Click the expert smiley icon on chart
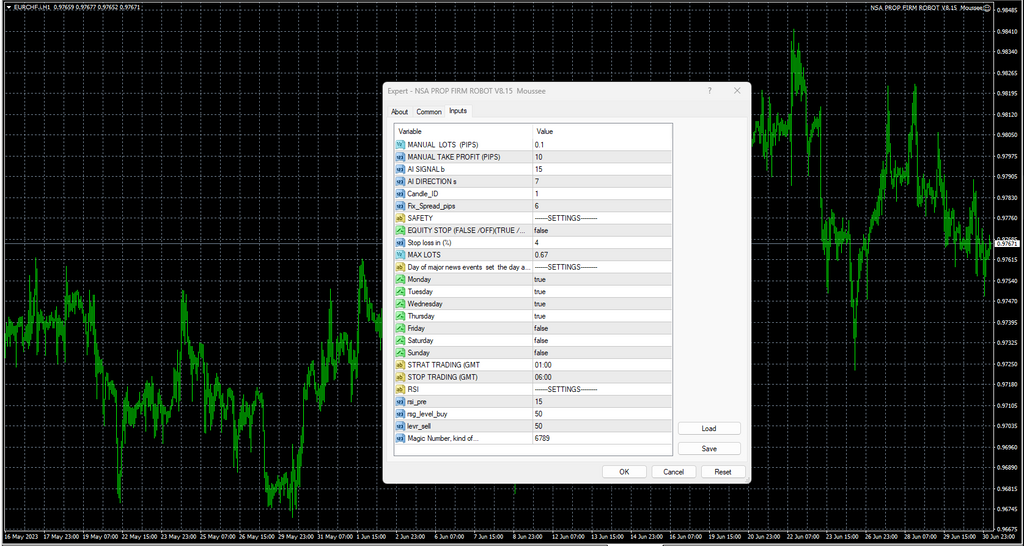 coord(988,8)
